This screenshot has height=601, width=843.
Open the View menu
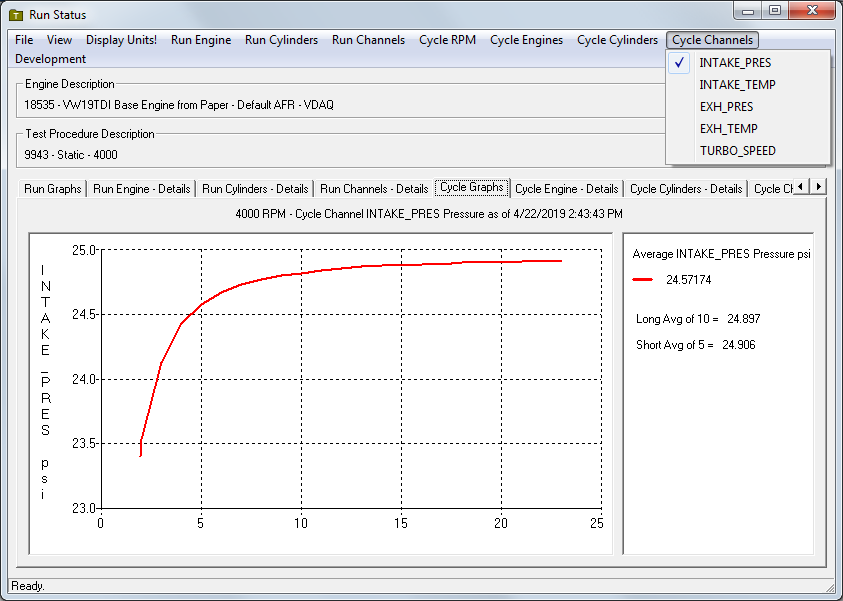pos(59,40)
